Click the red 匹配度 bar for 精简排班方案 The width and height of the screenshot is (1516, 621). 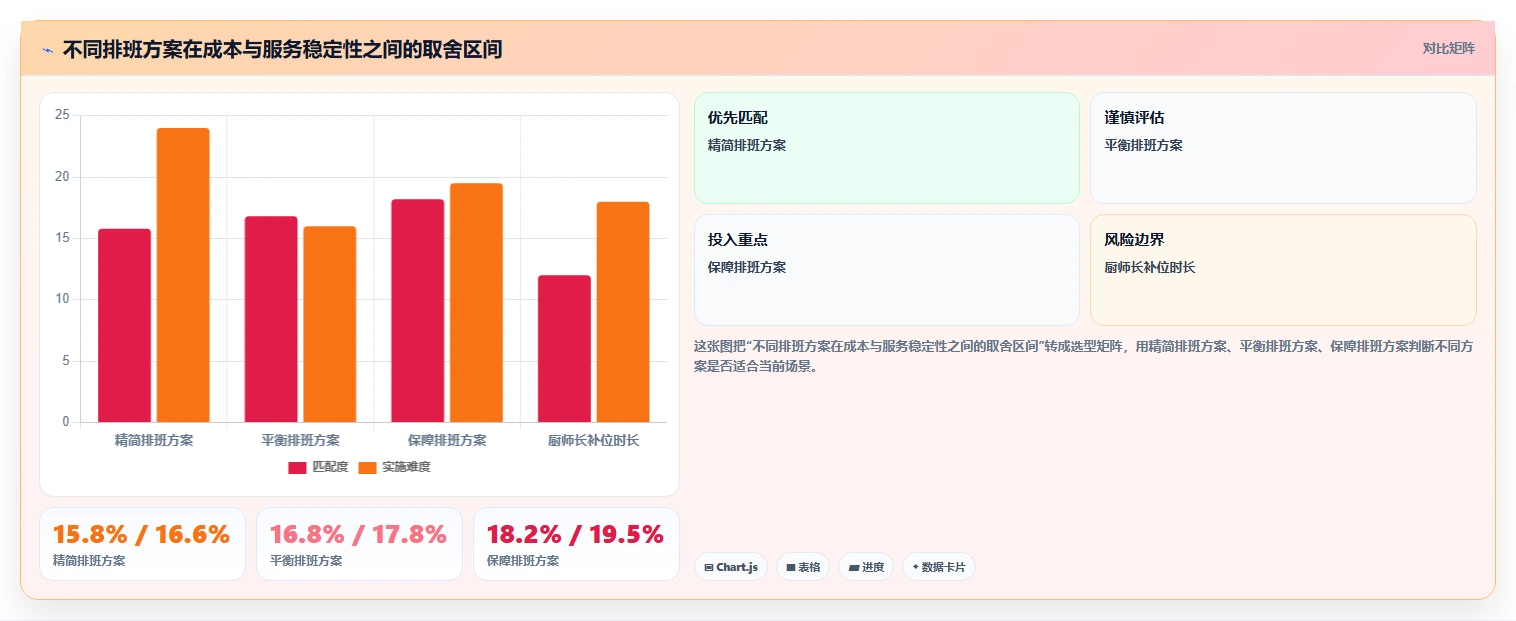coord(124,326)
